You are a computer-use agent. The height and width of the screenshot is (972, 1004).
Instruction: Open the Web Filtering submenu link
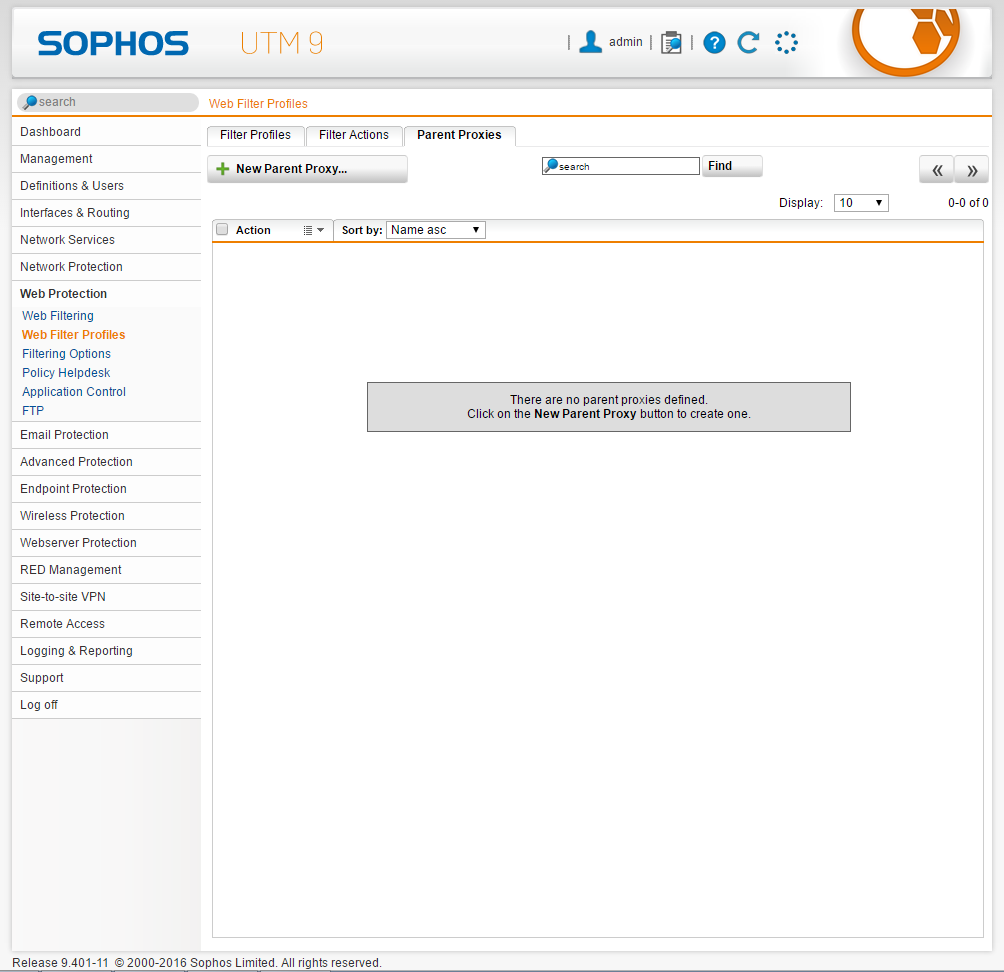[x=58, y=316]
